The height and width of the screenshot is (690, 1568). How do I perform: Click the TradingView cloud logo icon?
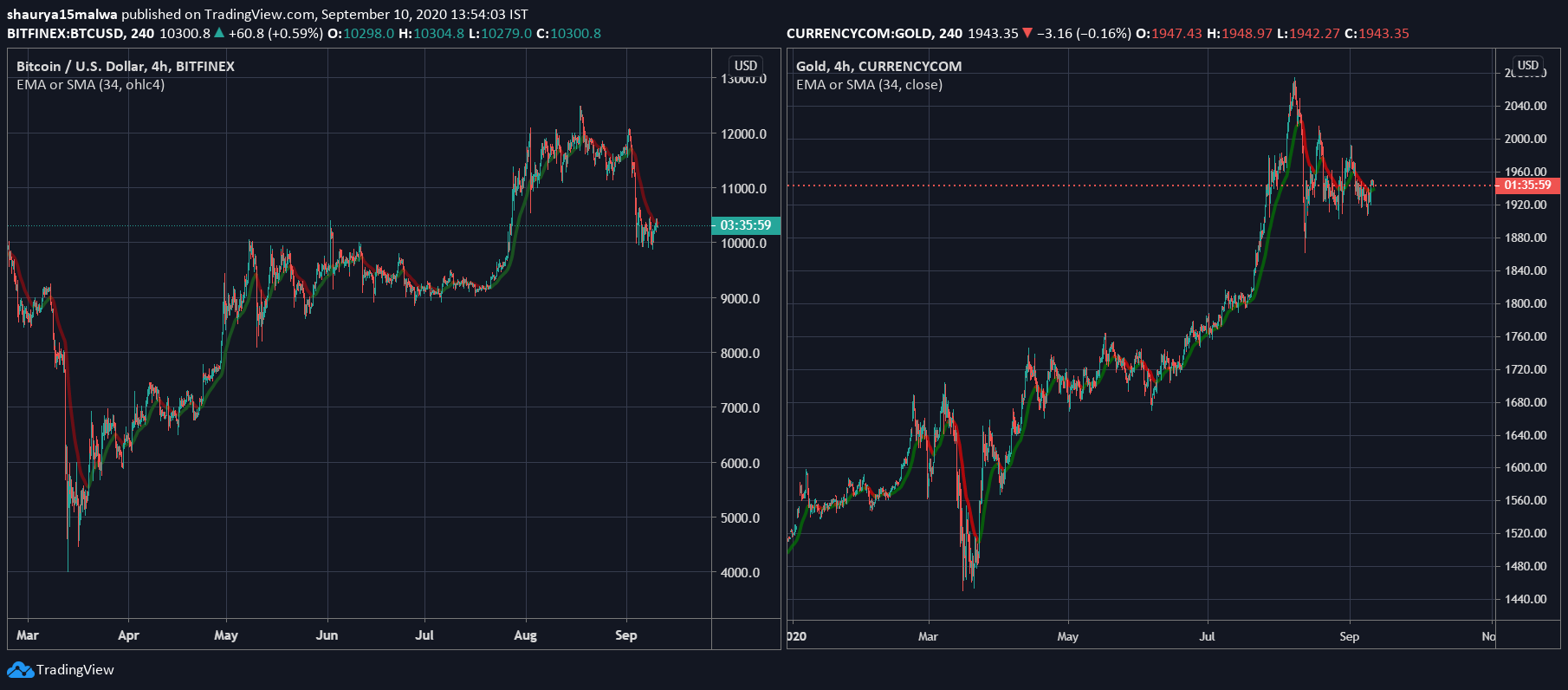[x=20, y=670]
